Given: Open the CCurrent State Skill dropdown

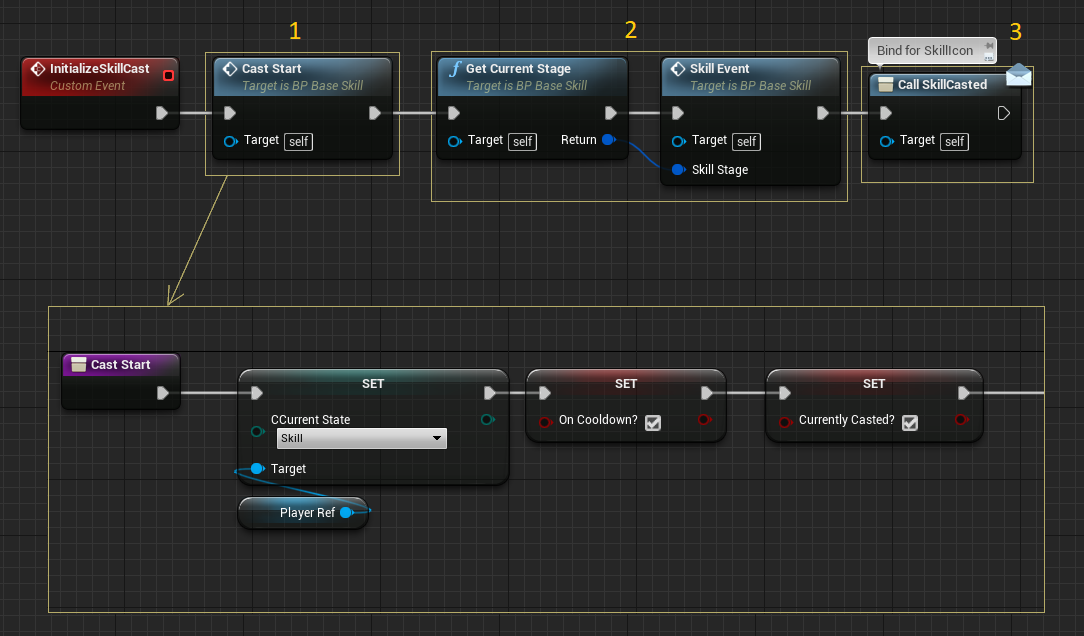Looking at the screenshot, I should pos(362,438).
